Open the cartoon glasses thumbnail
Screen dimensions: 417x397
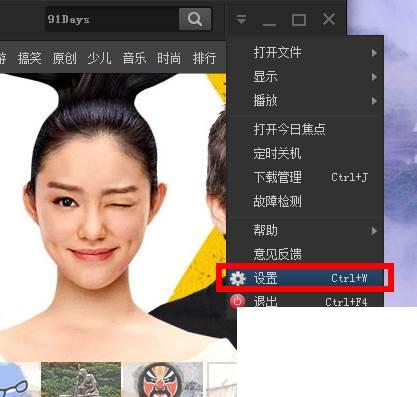click(18, 380)
